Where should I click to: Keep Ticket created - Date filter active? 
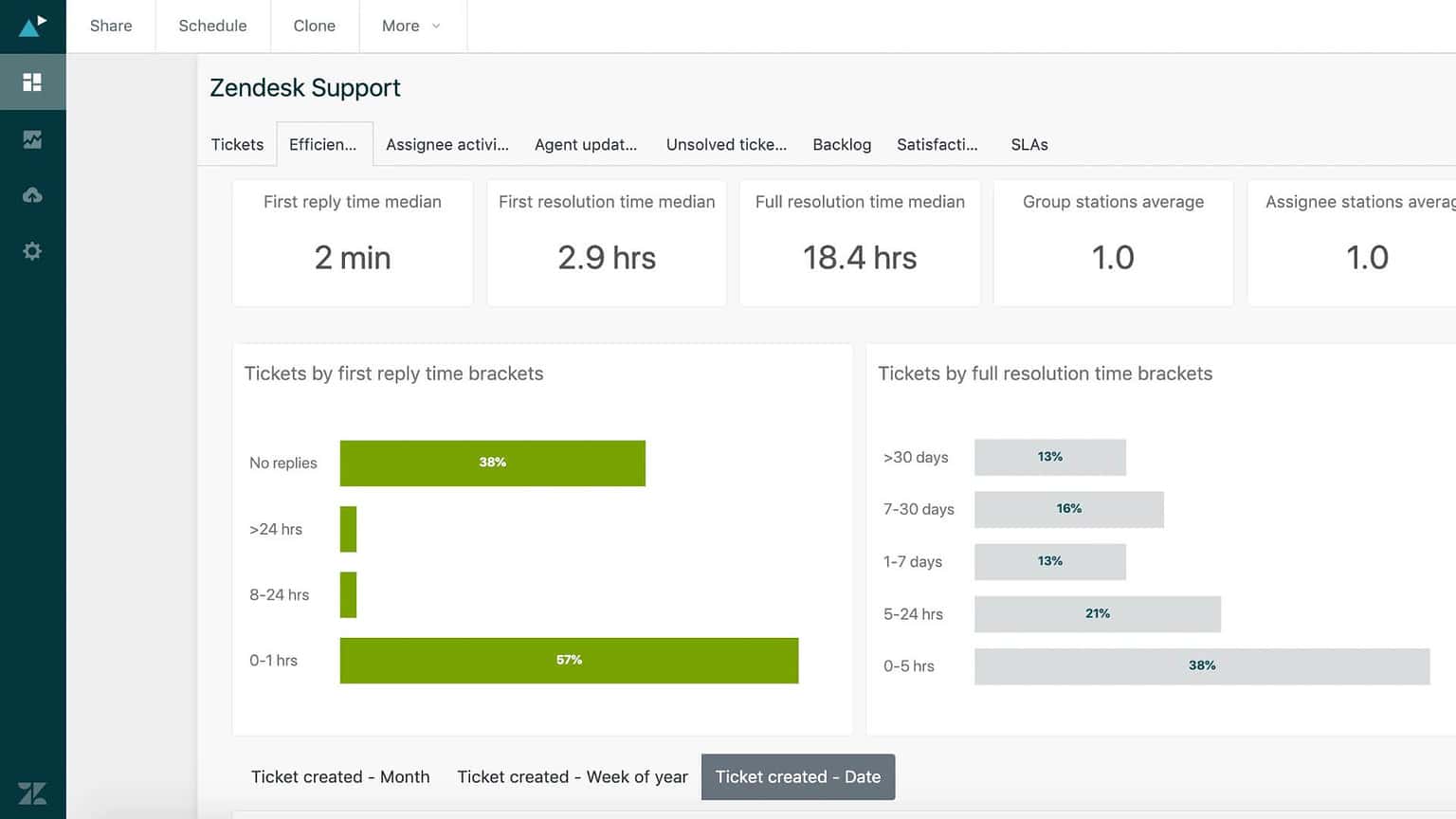[797, 776]
